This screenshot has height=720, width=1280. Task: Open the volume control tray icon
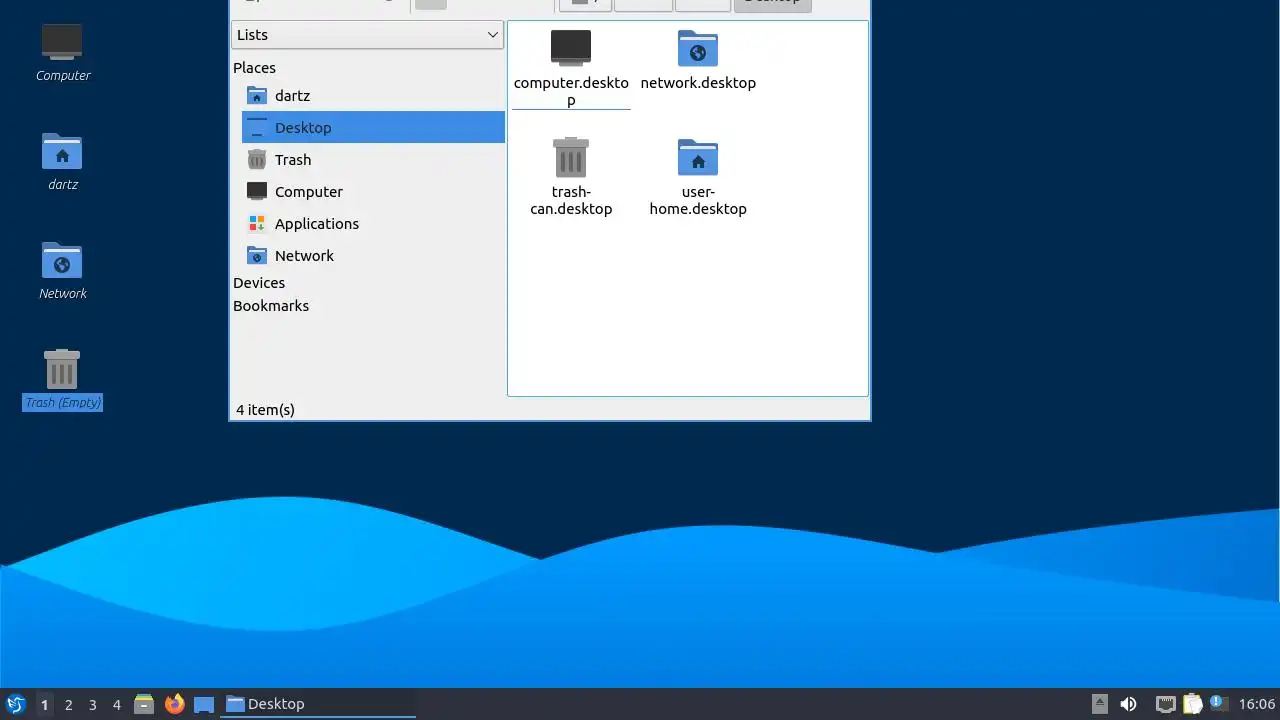(1128, 704)
